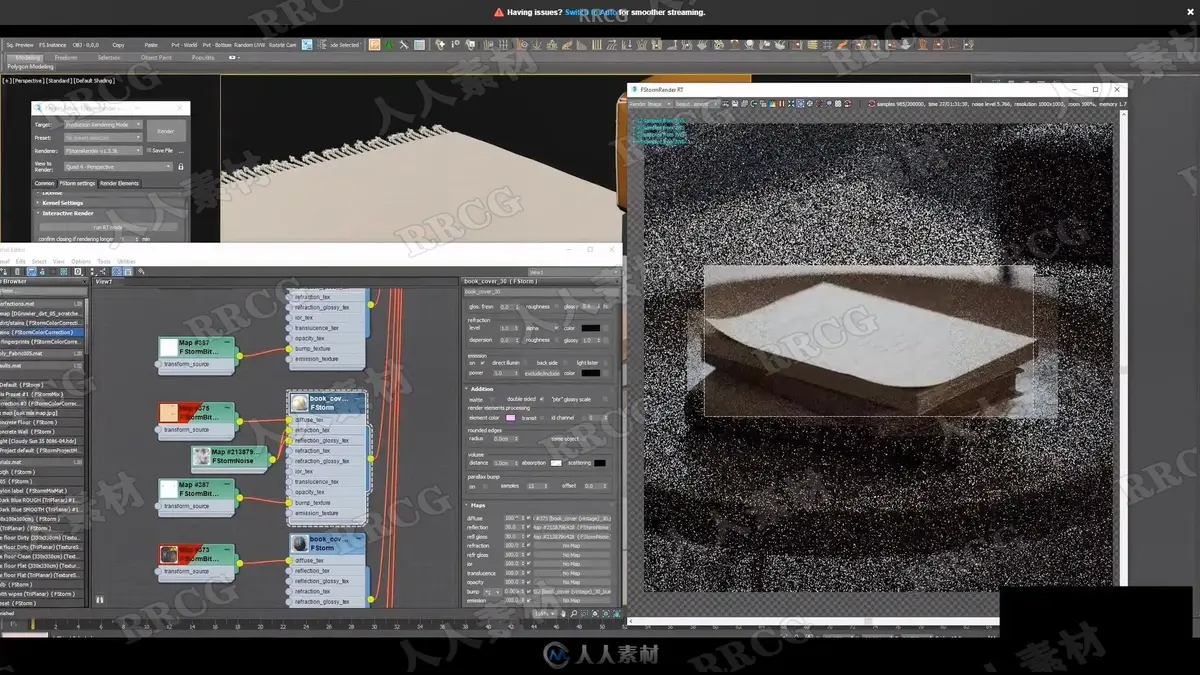
Task: Enable the Save File checkbox in Render Setup
Action: [148, 151]
